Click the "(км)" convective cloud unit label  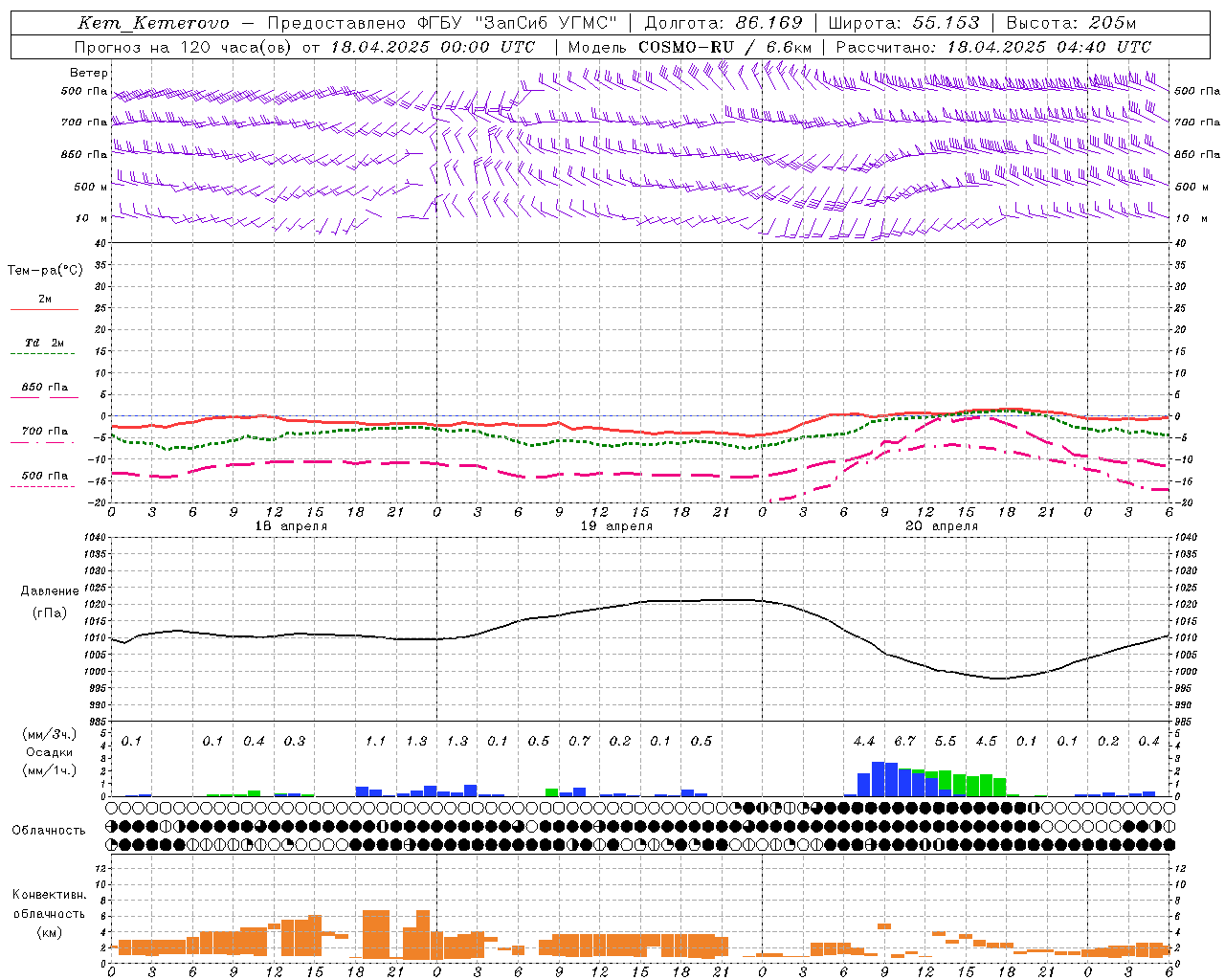49,932
